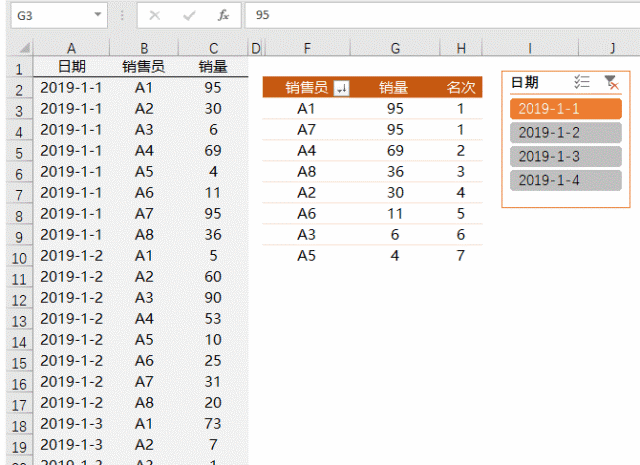
Task: Select 2019-1-3 in the date slicer
Action: tap(565, 156)
